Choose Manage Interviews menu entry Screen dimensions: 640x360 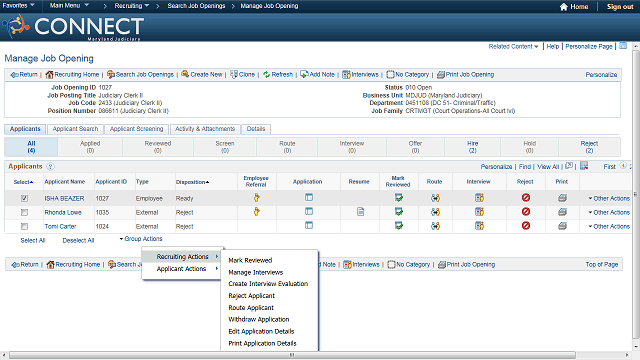pyautogui.click(x=256, y=273)
